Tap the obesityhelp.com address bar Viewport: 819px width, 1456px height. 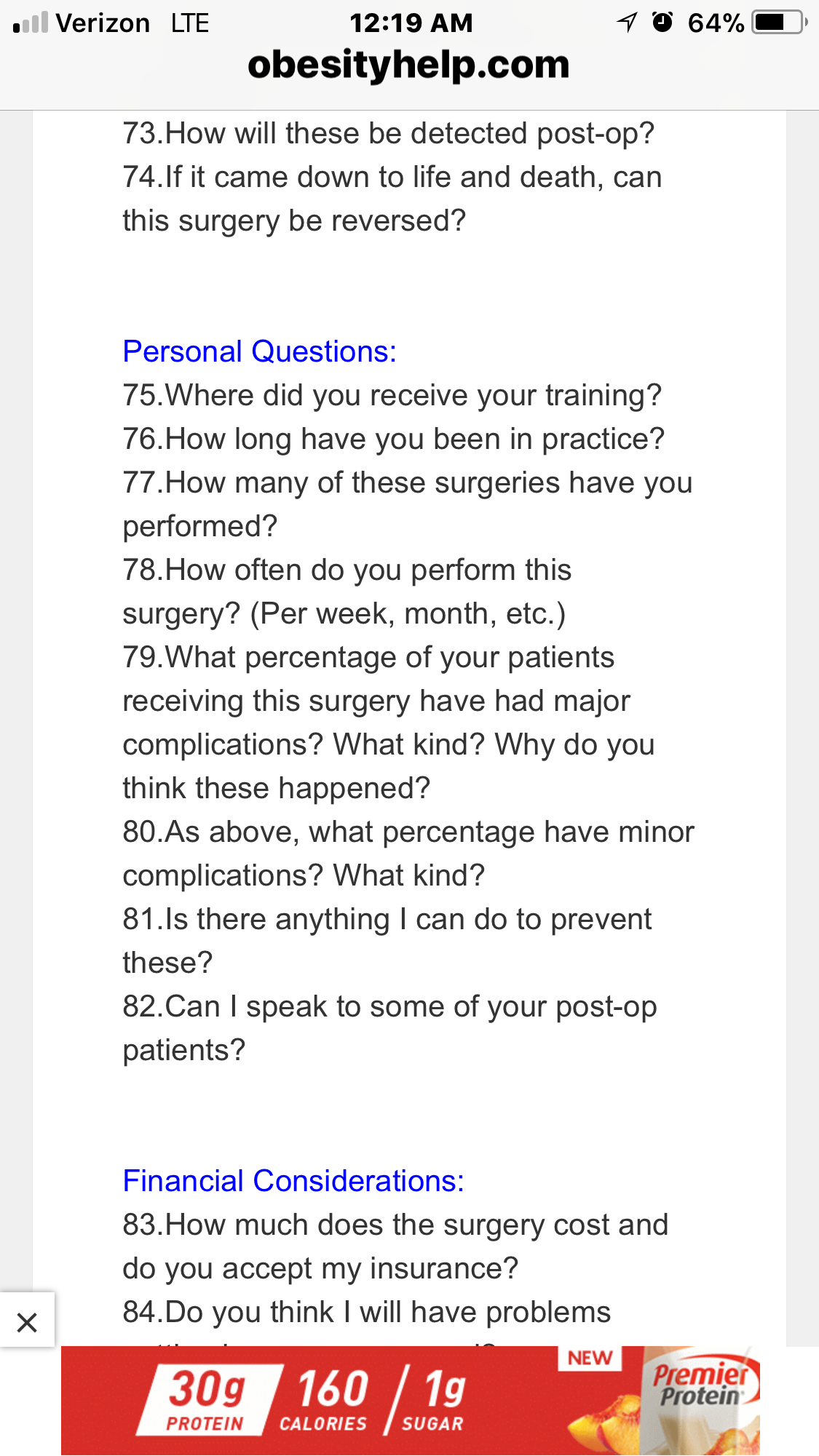point(408,65)
